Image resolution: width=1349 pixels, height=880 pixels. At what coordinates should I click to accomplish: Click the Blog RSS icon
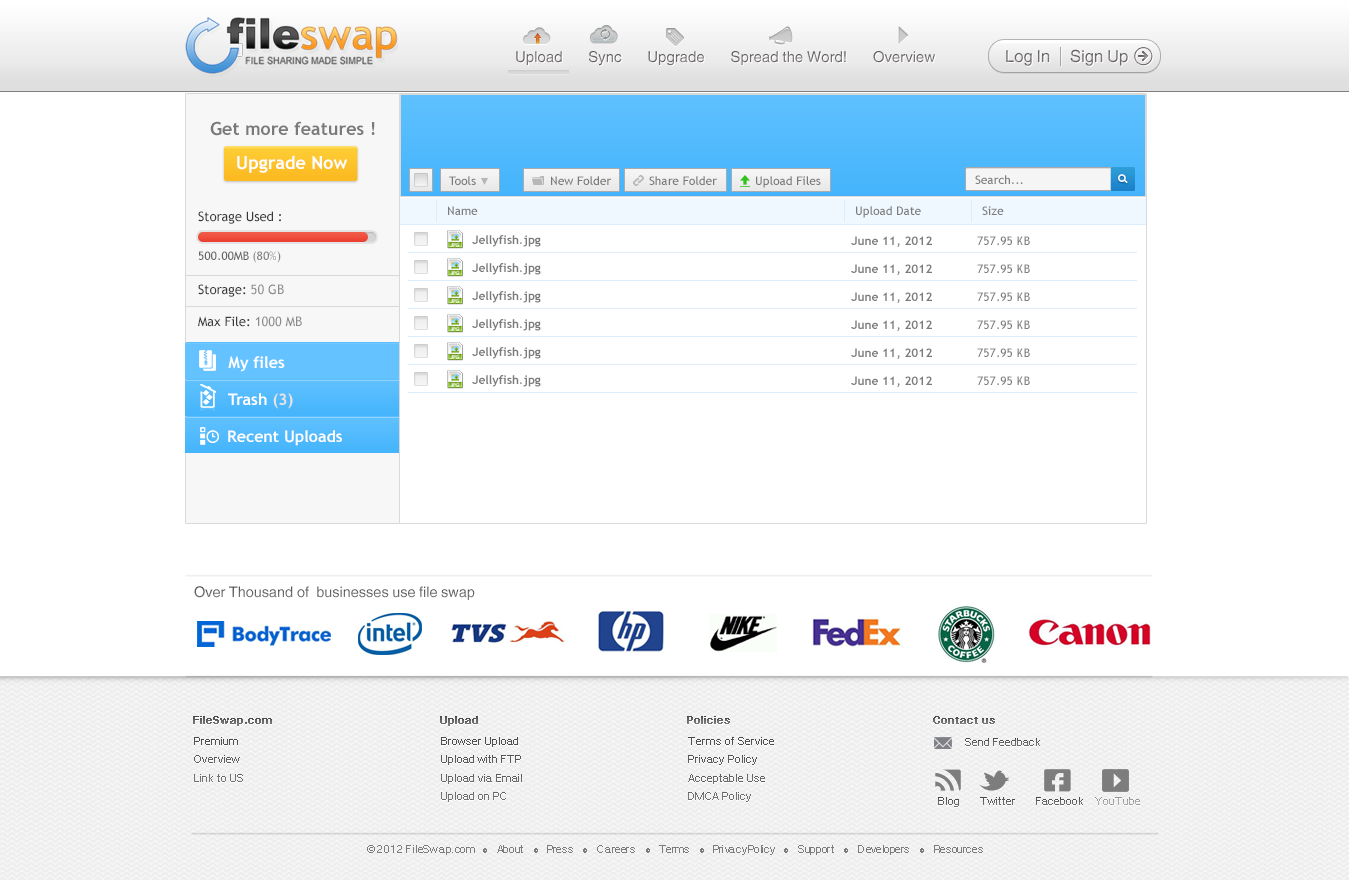[x=947, y=781]
